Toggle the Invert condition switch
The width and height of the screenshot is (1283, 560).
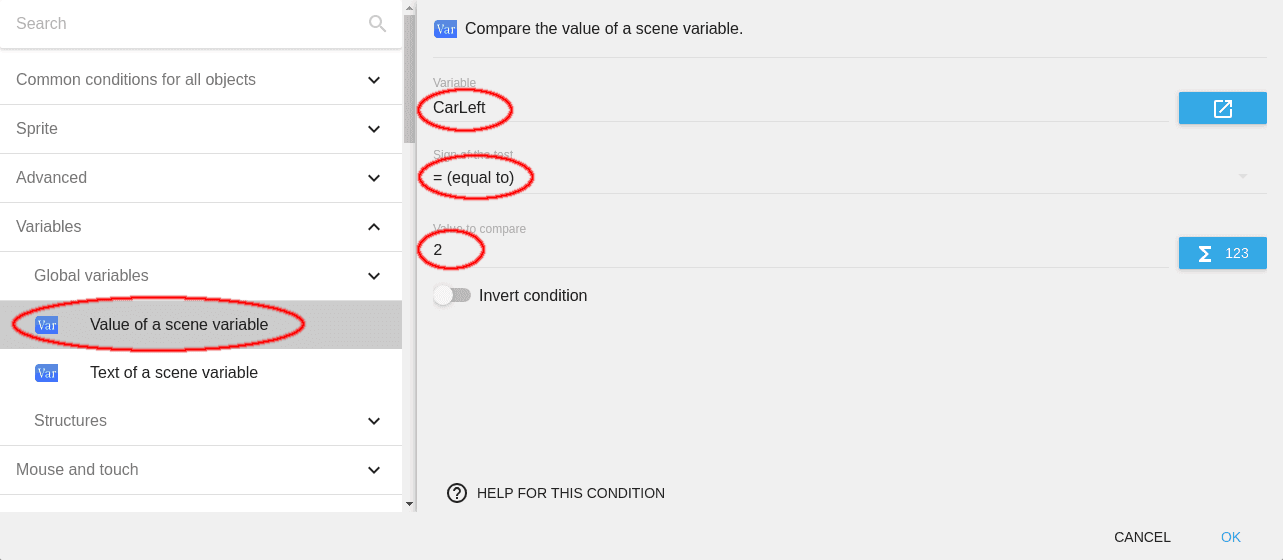[452, 296]
